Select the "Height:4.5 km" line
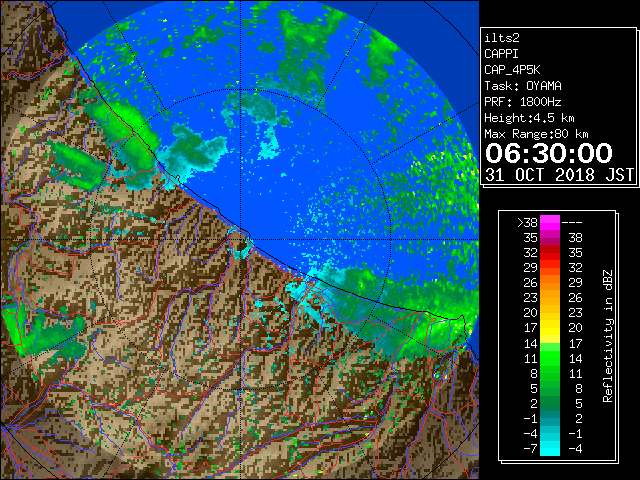 tap(529, 118)
